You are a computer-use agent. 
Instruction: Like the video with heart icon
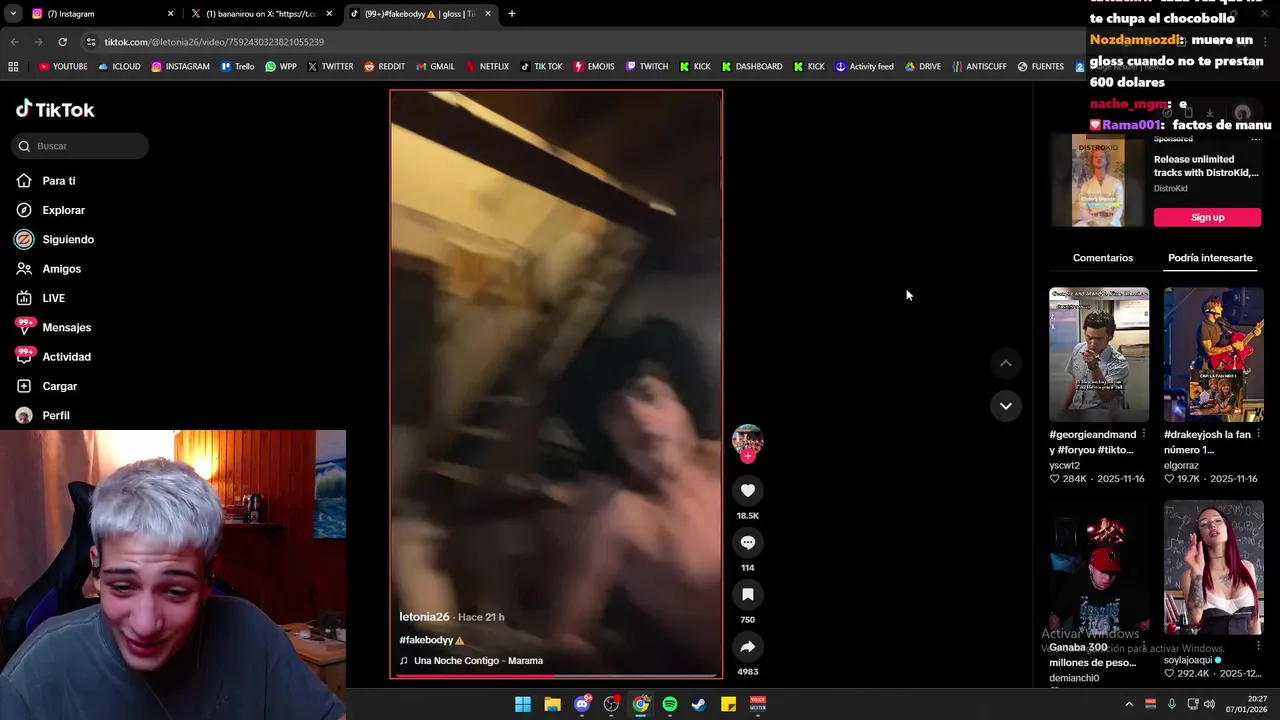click(747, 490)
